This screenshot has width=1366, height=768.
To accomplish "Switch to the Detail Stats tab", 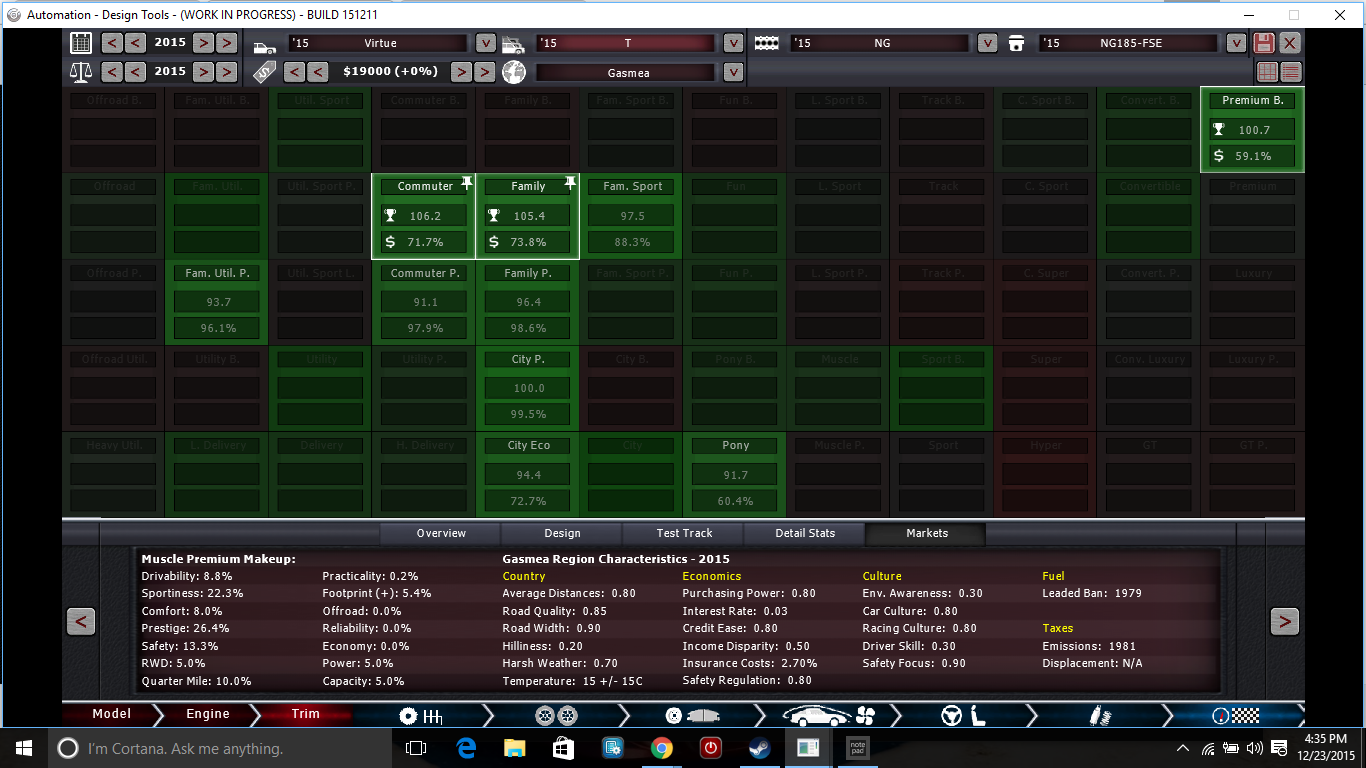I will click(805, 534).
